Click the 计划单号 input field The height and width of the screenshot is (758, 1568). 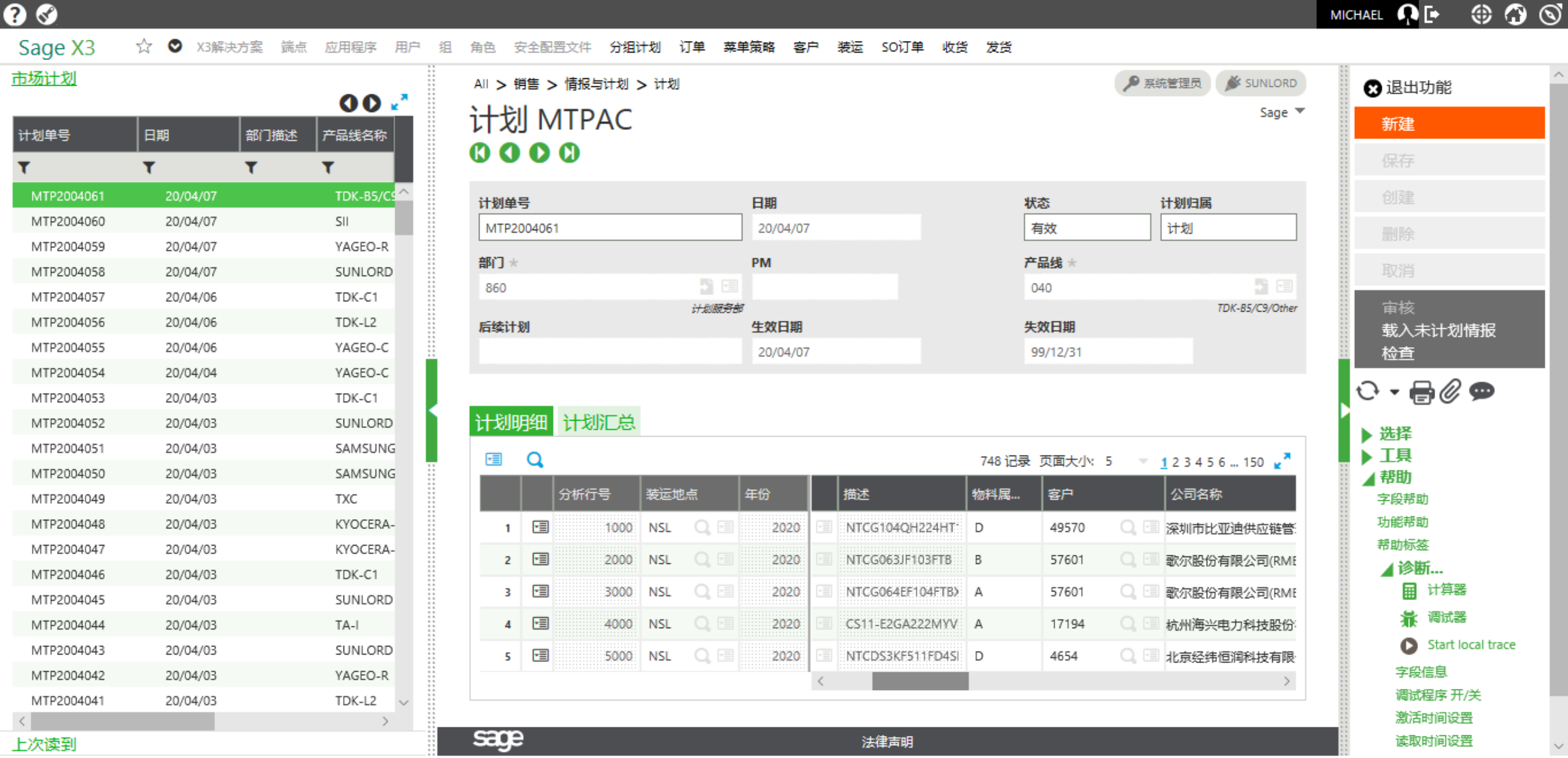(x=610, y=228)
